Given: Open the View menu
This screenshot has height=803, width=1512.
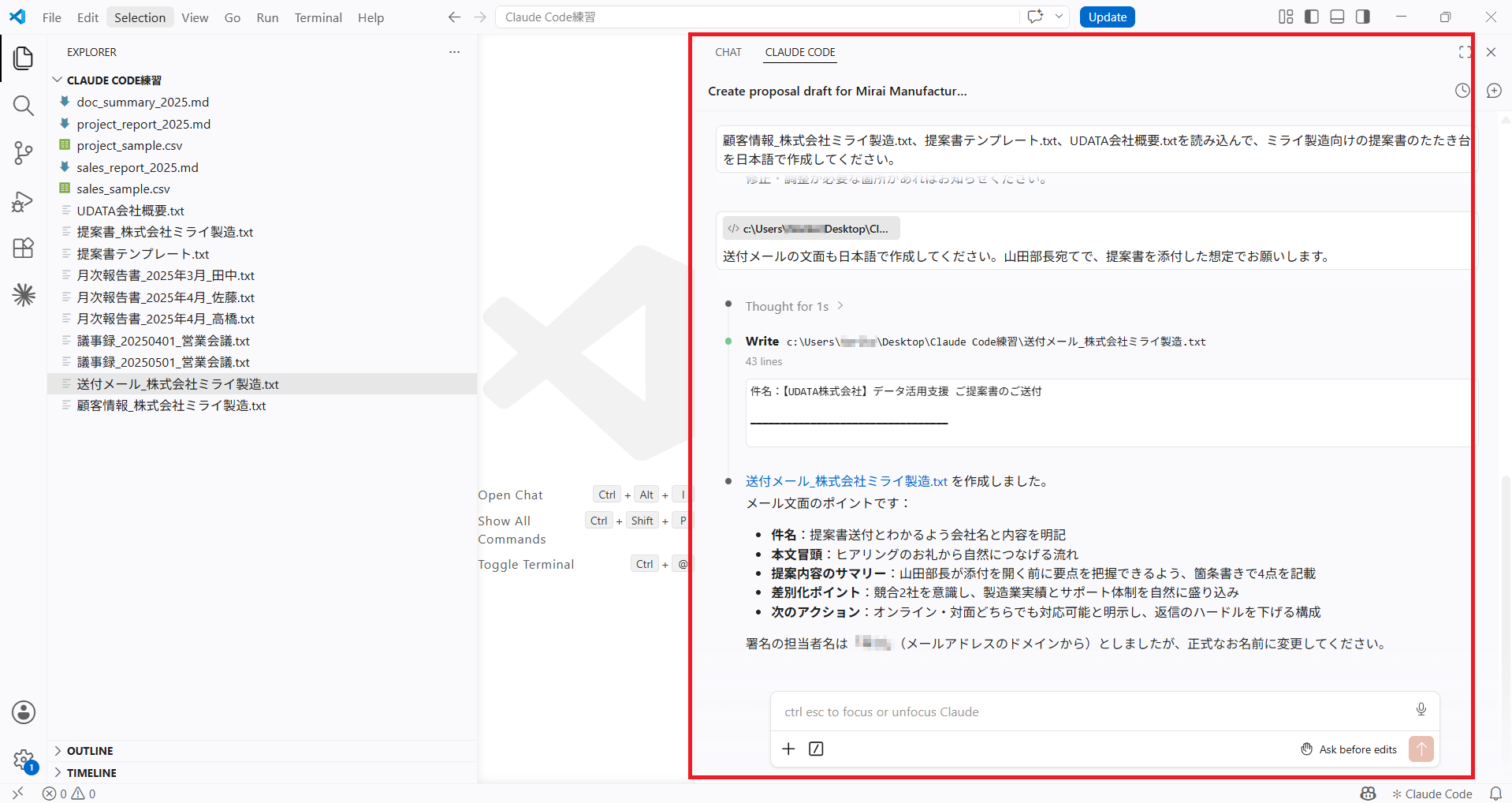Looking at the screenshot, I should click(195, 17).
